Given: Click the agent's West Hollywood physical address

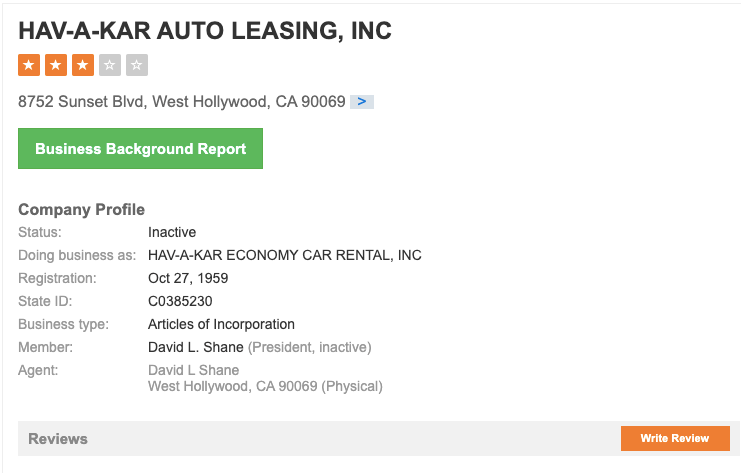Looking at the screenshot, I should tap(265, 386).
